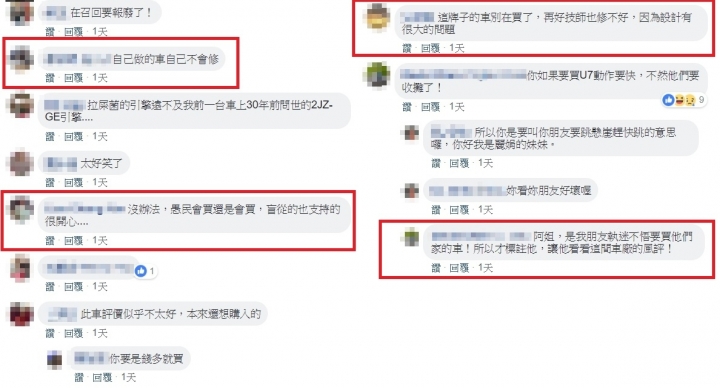The image size is (720, 388).
Task: Like the reply 你要是錢多就買
Action: coord(79,377)
